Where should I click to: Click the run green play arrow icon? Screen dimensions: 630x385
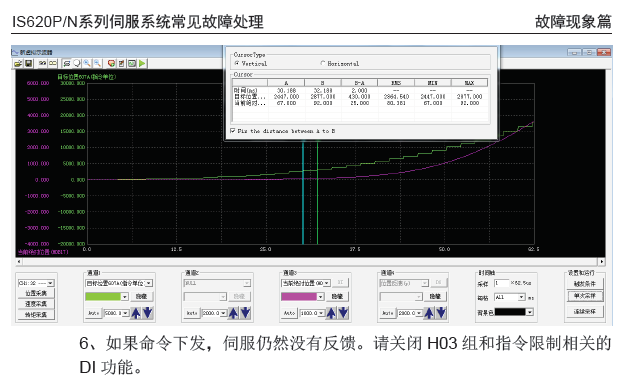click(142, 63)
